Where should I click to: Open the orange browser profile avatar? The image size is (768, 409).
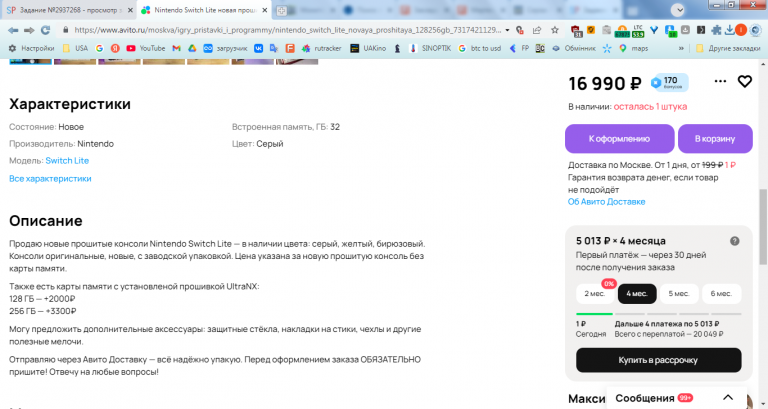(x=741, y=30)
